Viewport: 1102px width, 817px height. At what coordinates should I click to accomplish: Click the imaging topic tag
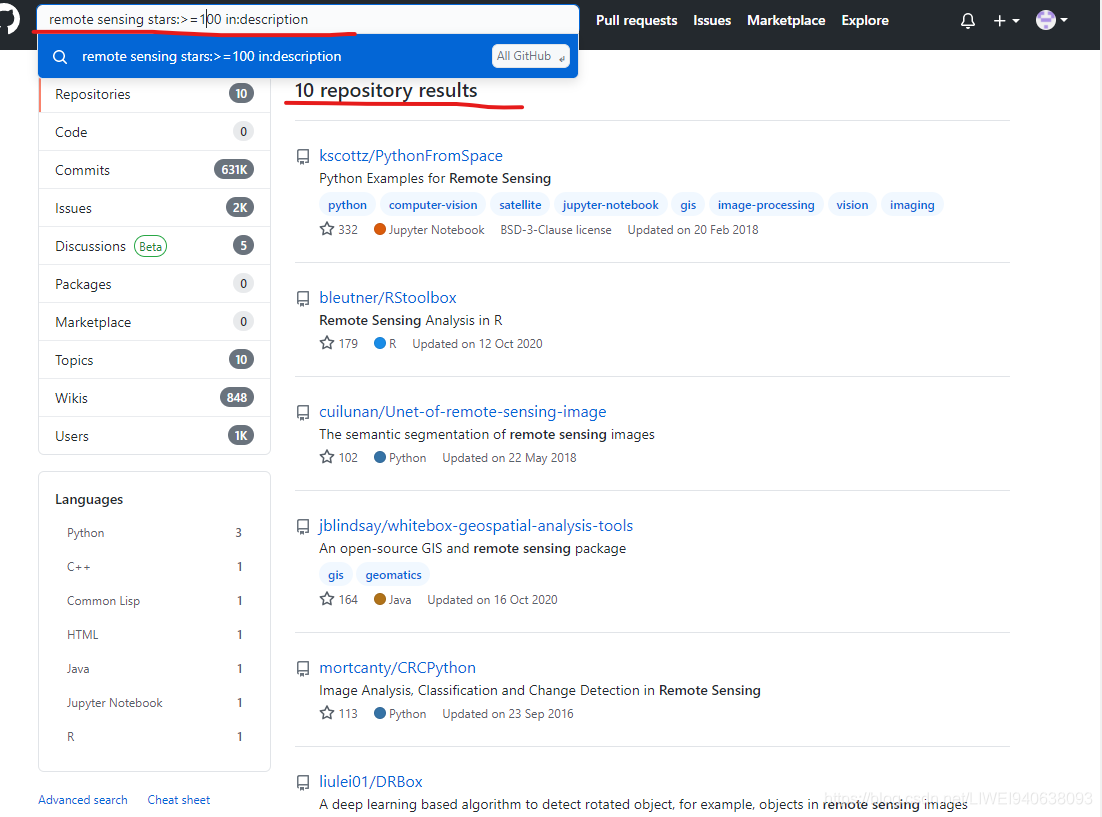912,205
